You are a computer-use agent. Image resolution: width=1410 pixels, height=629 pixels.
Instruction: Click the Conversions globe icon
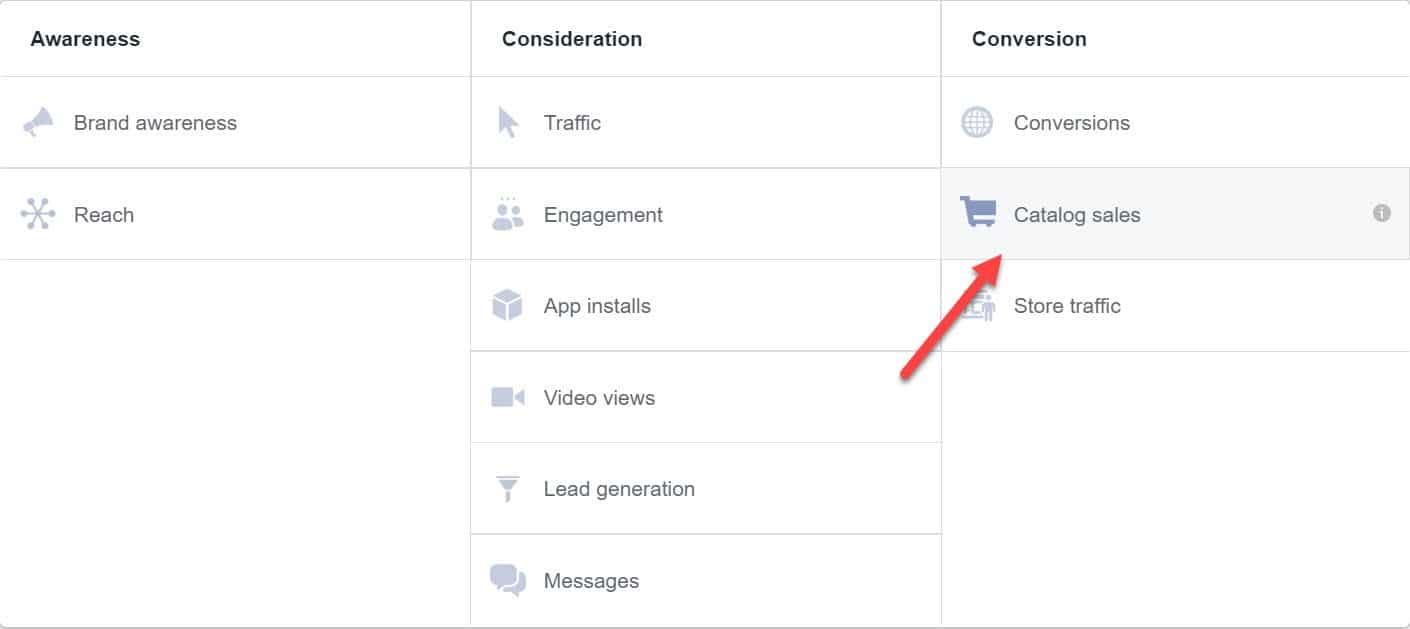(977, 123)
